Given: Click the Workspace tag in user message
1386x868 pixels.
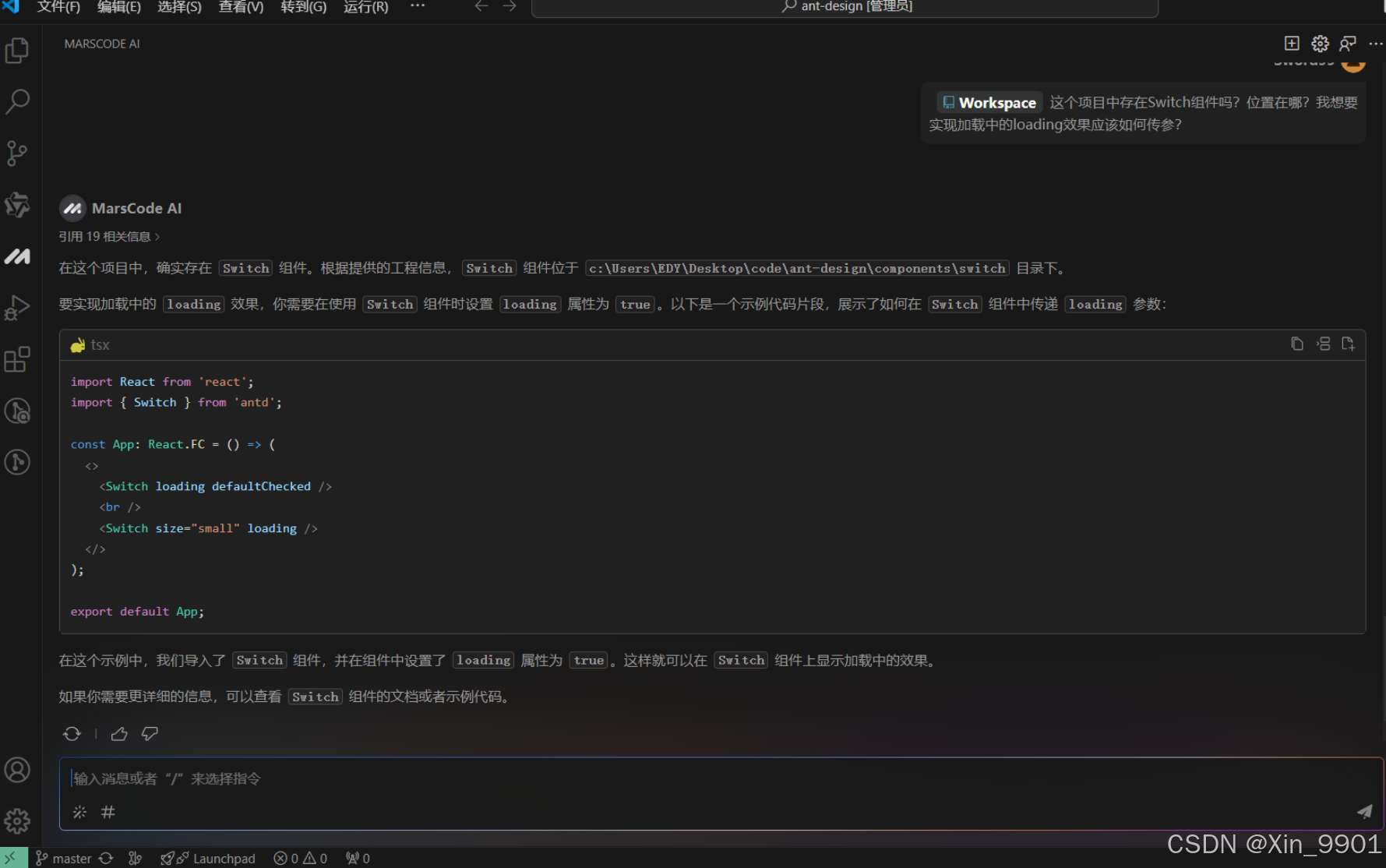Looking at the screenshot, I should [x=989, y=103].
